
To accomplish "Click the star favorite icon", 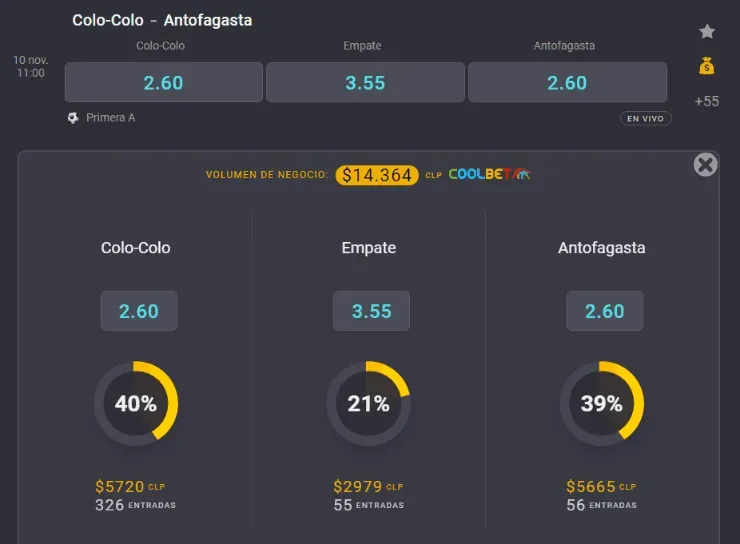I will point(707,32).
